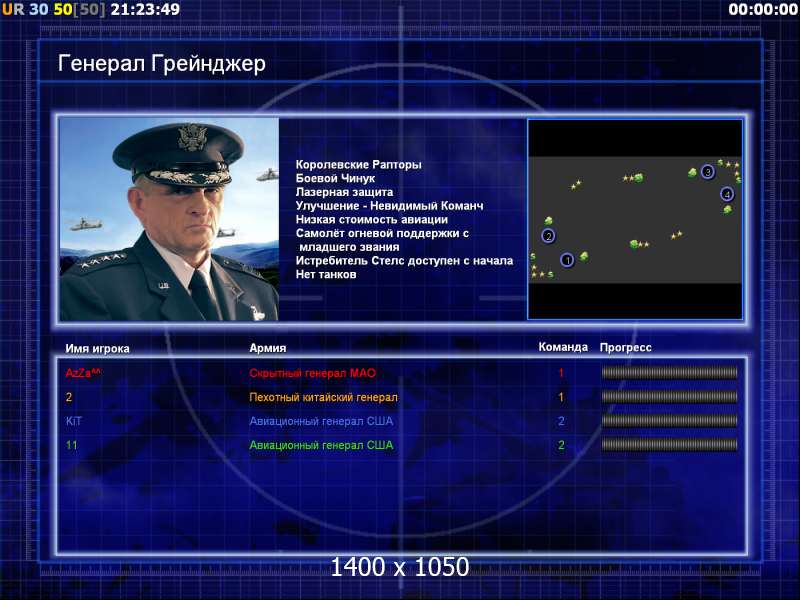Screen dimensions: 800x600
Task: Click the clock reading 21:23:49
Action: point(145,9)
